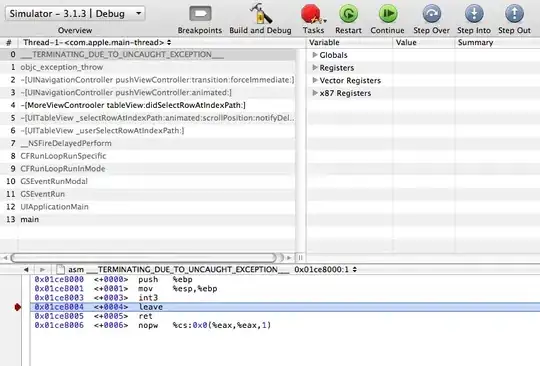The image size is (540, 366).
Task: Click the green Continue icon
Action: 388,14
